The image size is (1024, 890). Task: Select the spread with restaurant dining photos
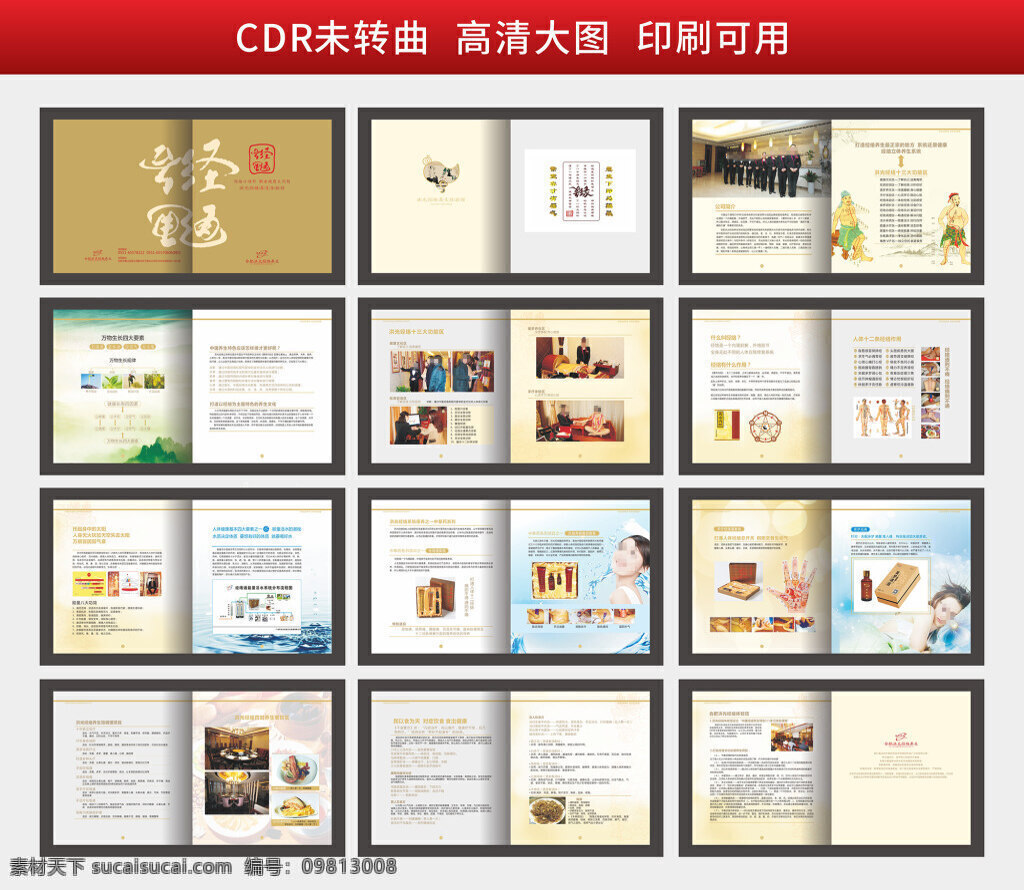pos(192,768)
